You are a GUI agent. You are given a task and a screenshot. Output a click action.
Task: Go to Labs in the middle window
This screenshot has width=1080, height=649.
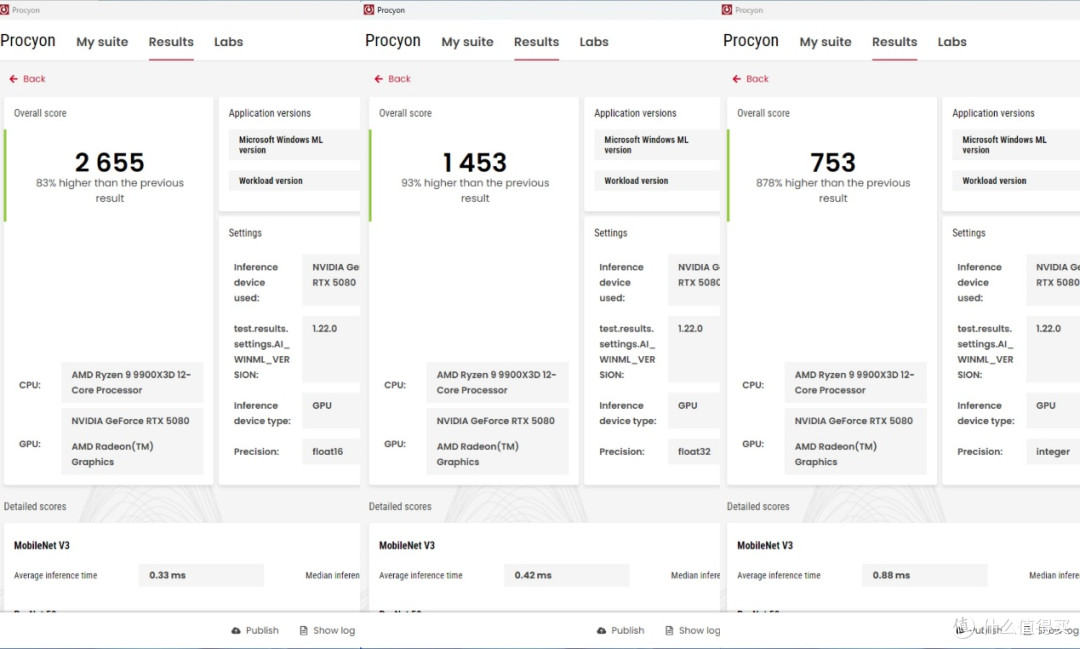coord(594,42)
